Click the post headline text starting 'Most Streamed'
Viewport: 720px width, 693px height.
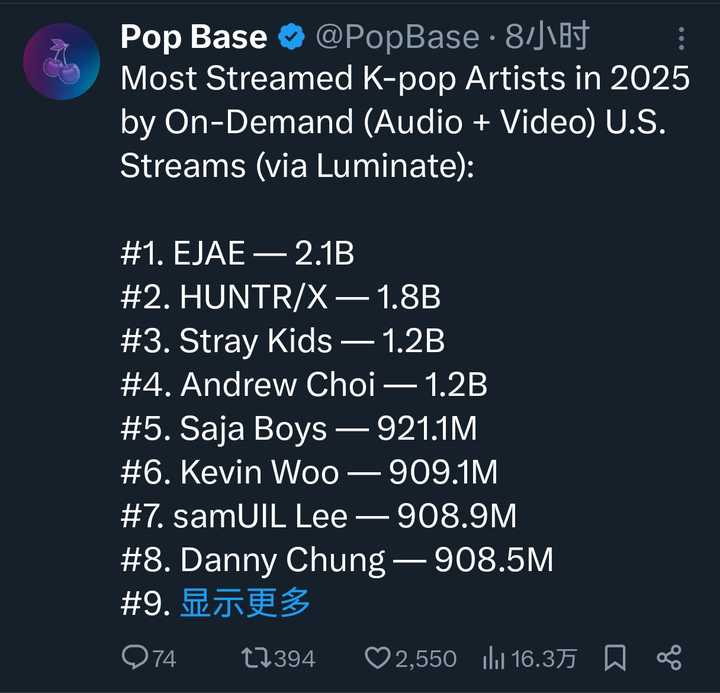pyautogui.click(x=405, y=121)
